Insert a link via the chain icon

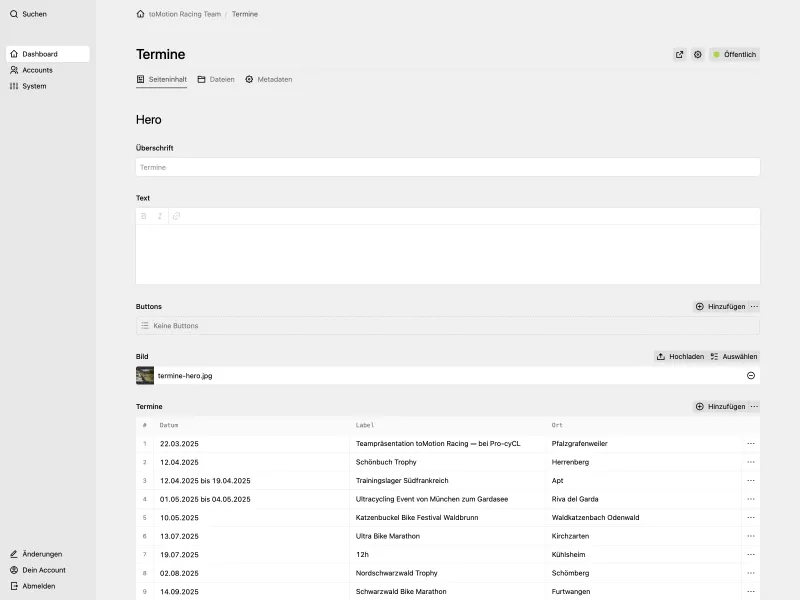tap(176, 215)
